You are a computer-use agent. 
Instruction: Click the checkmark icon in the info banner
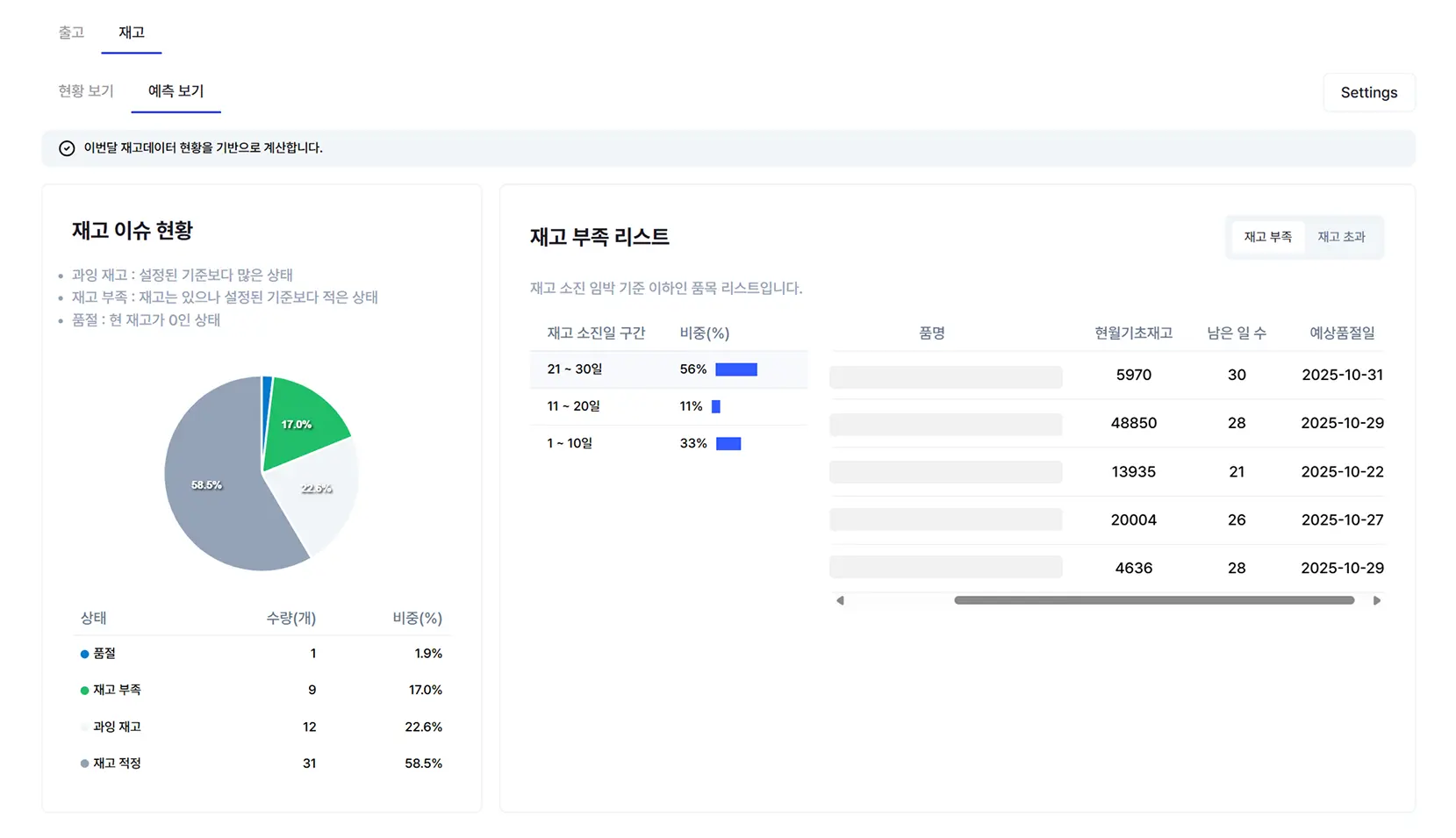pos(68,148)
